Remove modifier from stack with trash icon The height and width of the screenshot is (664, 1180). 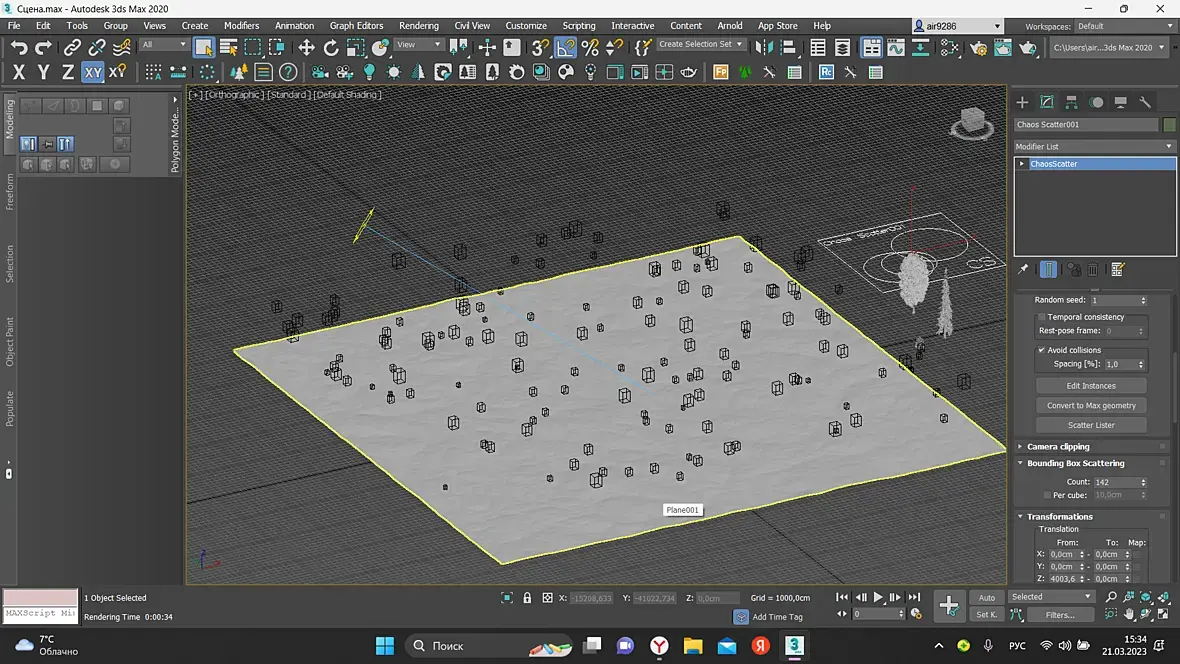pos(1093,269)
